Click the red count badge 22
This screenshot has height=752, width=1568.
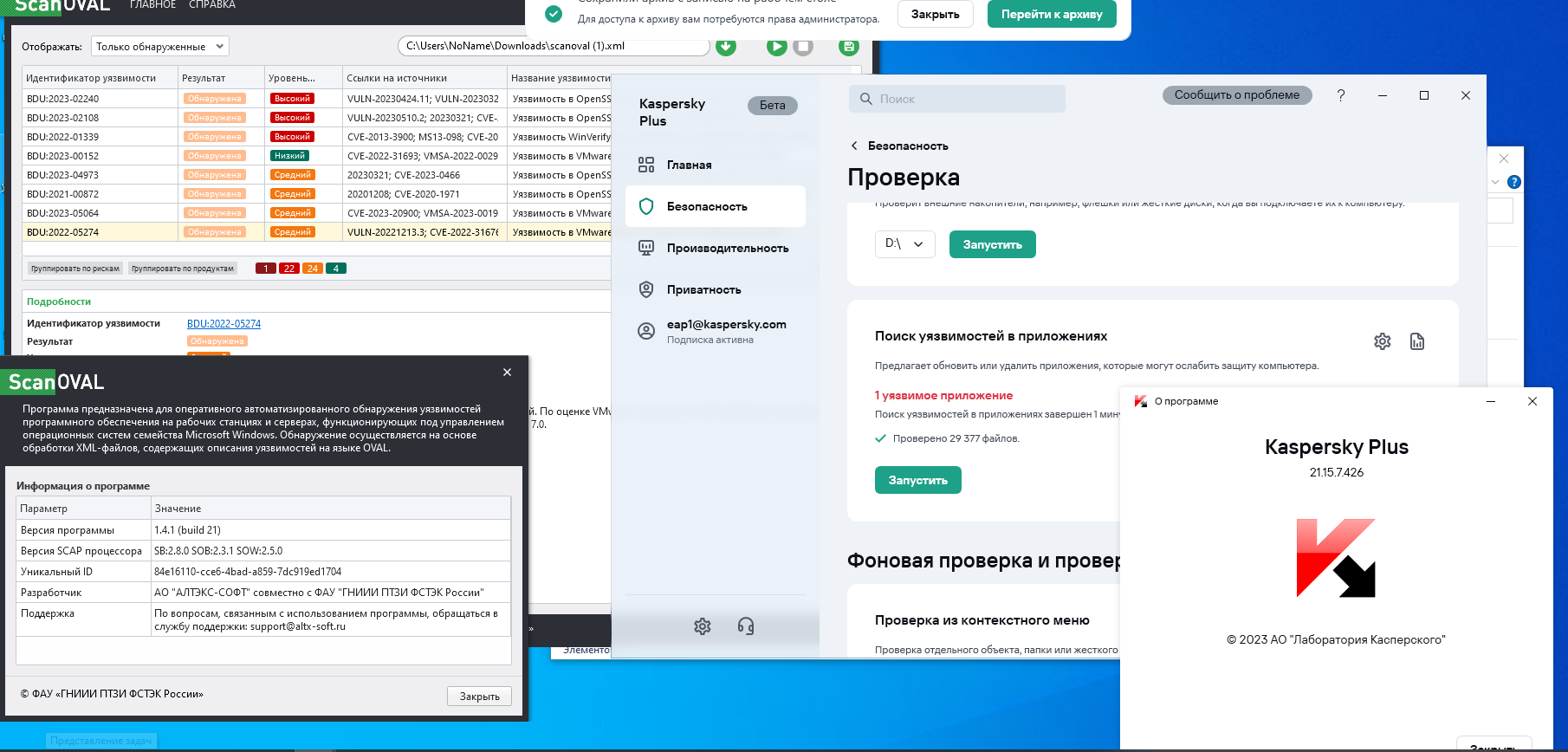point(289,269)
